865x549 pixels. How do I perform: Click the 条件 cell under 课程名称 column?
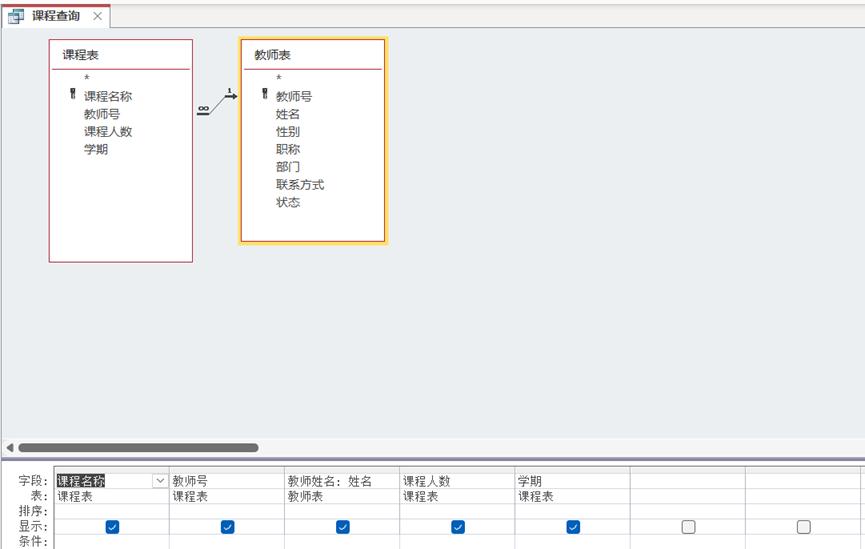click(x=111, y=542)
